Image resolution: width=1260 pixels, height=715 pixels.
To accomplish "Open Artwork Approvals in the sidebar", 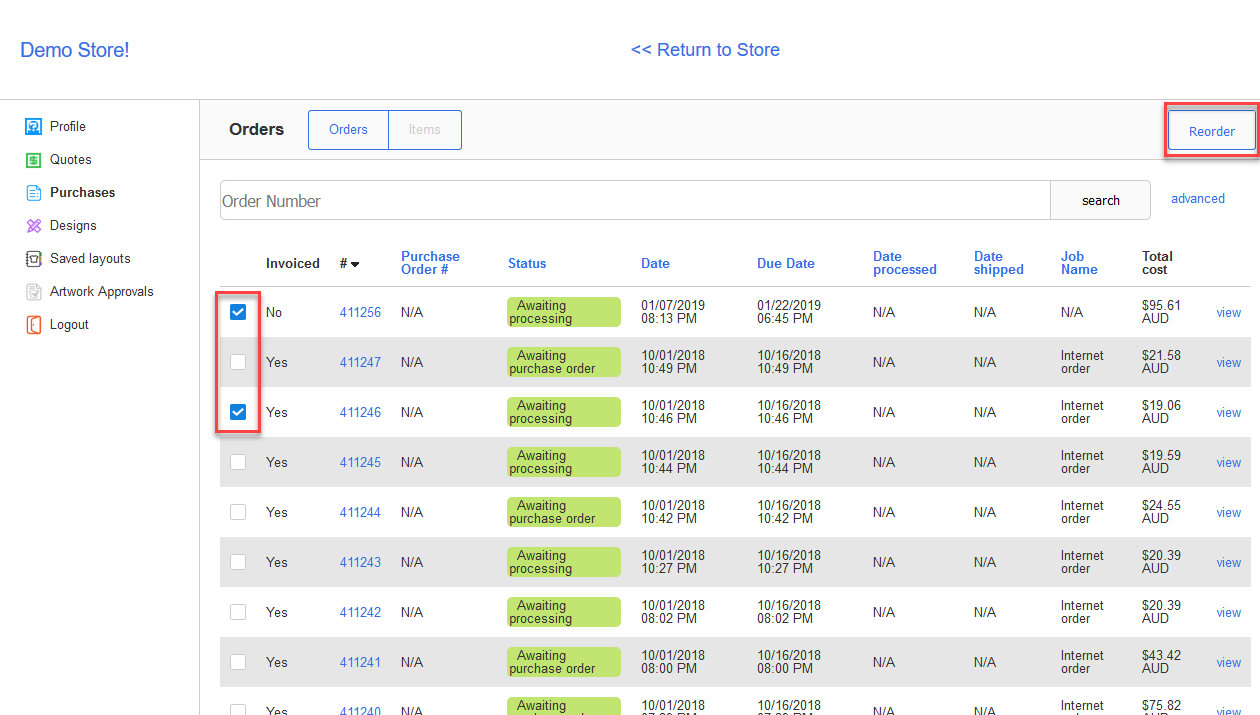I will [x=102, y=291].
